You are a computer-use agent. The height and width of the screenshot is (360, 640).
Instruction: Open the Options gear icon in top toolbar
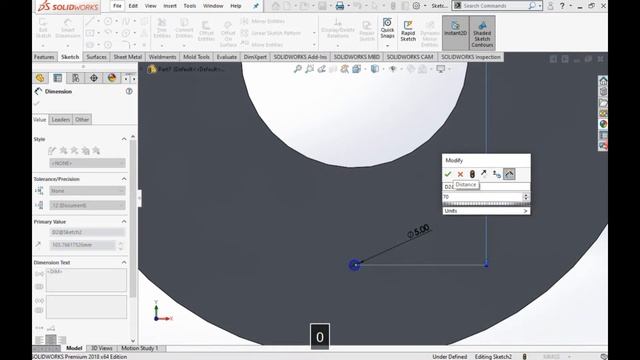(416, 6)
